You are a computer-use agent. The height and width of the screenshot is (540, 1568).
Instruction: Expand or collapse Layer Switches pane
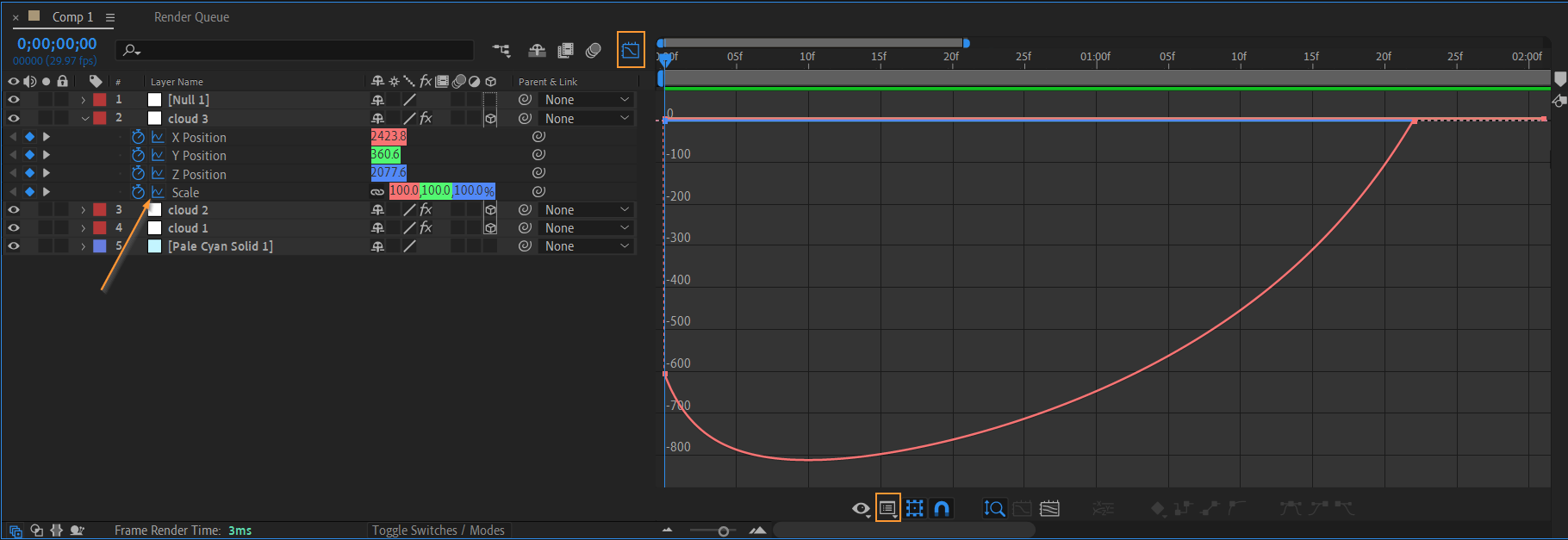pos(15,531)
